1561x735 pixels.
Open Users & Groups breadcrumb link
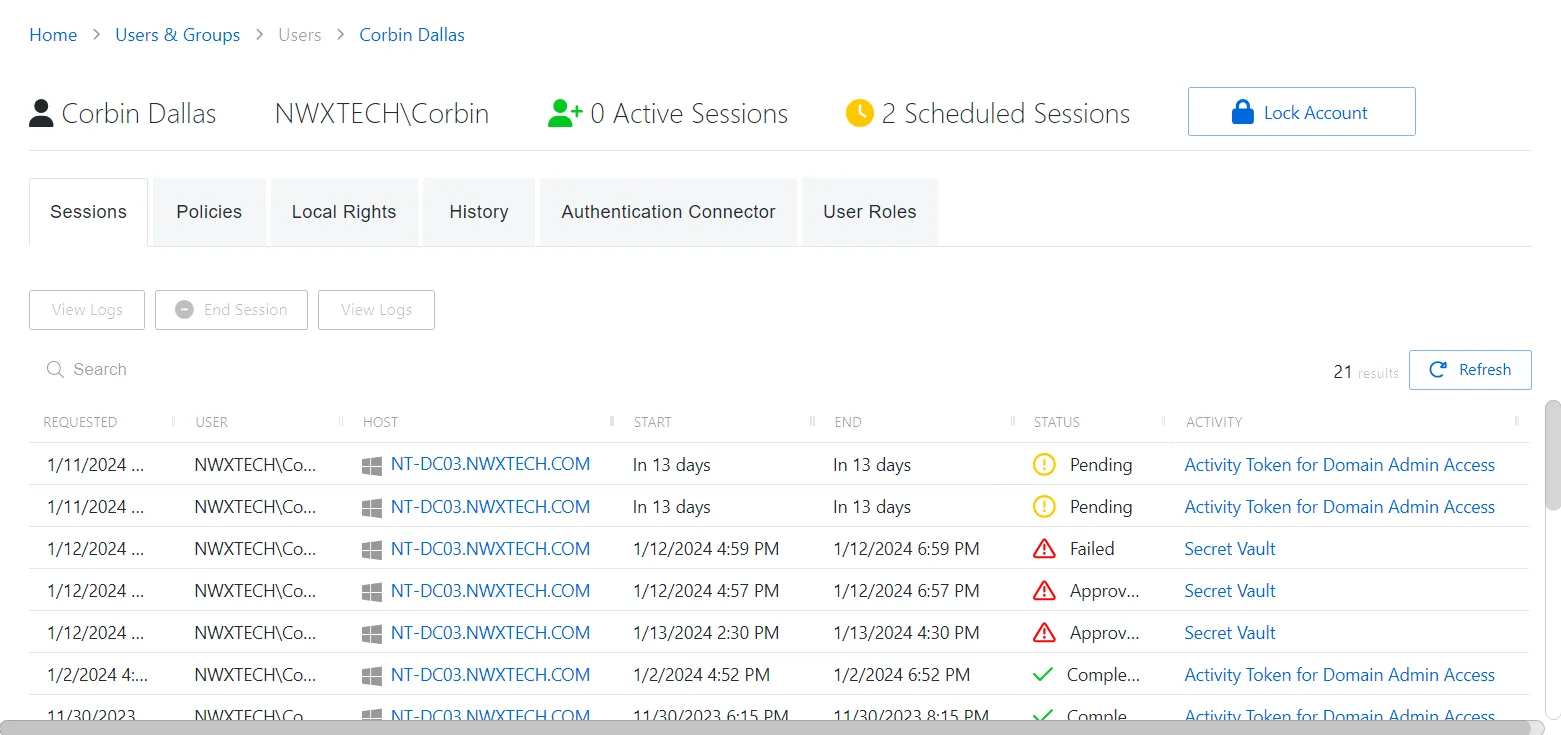click(177, 35)
